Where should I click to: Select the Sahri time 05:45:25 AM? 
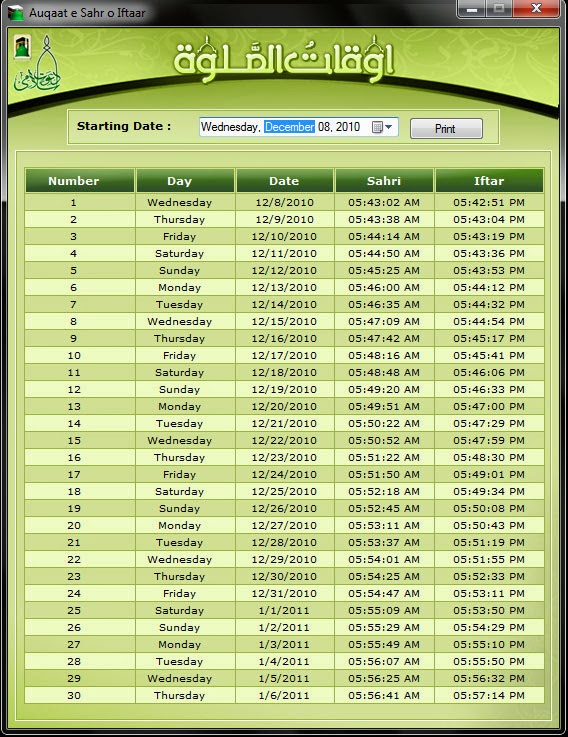[x=384, y=270]
